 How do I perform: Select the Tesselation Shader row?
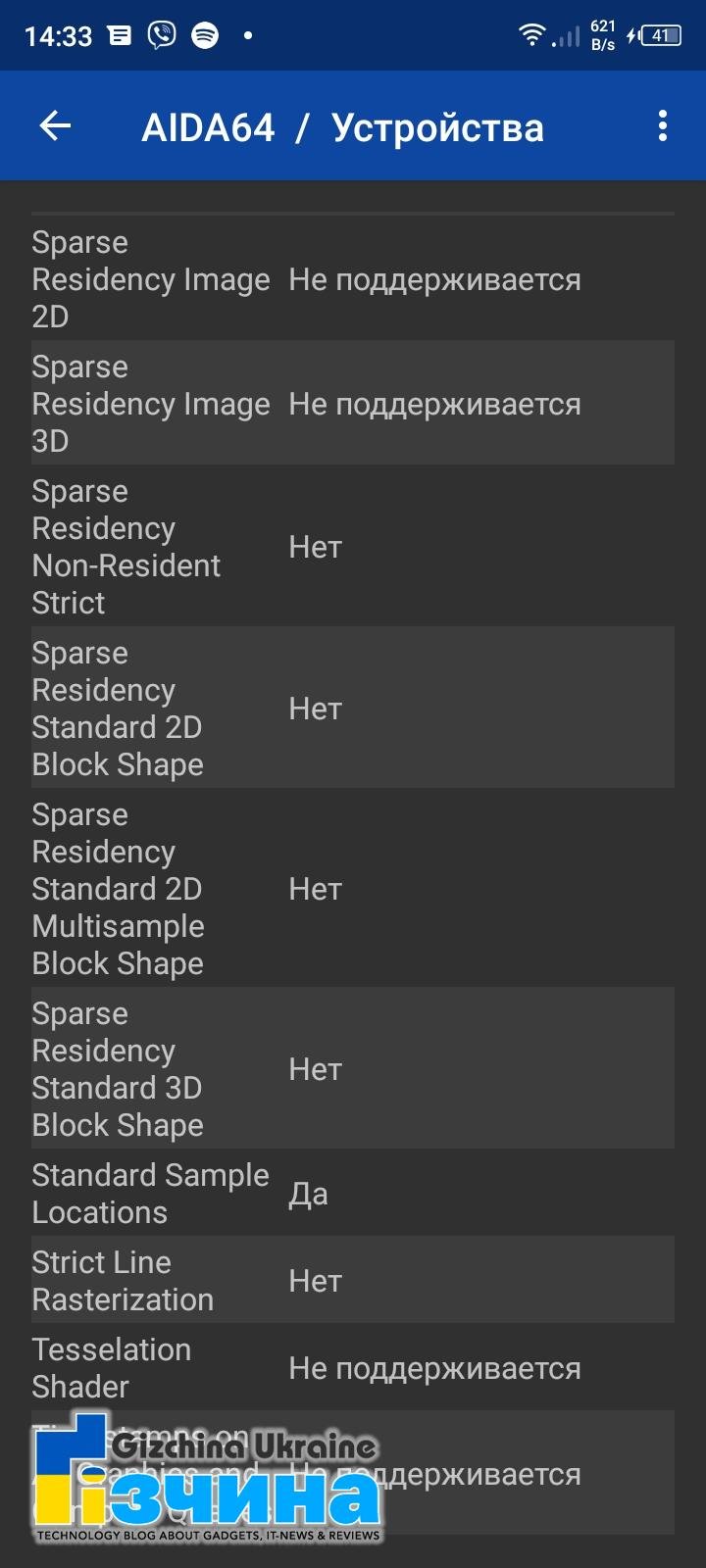(353, 1367)
